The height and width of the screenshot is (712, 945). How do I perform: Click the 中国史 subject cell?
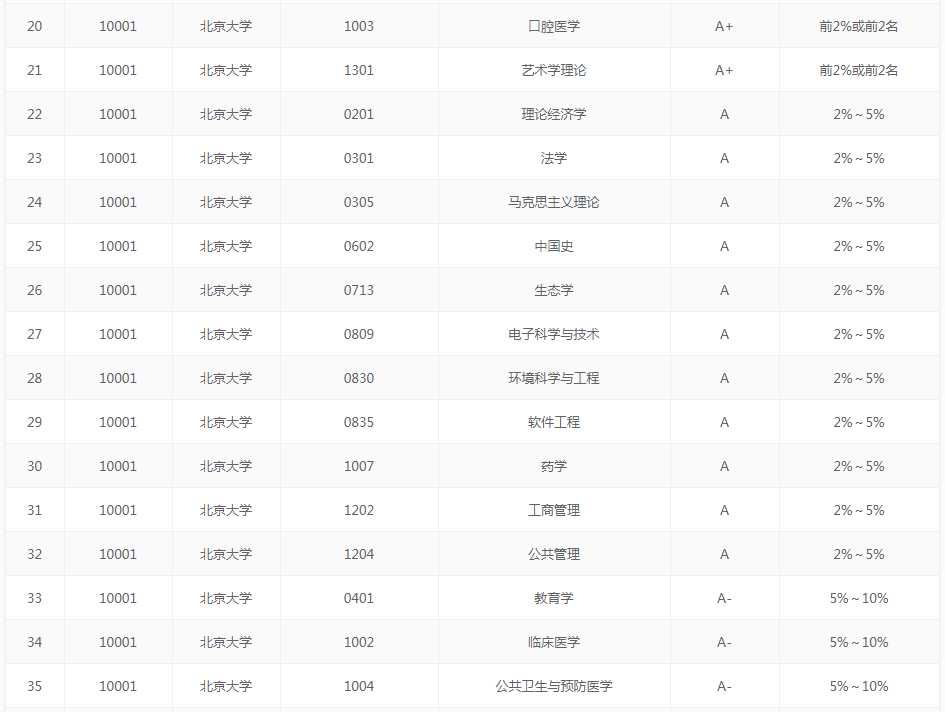click(x=554, y=246)
